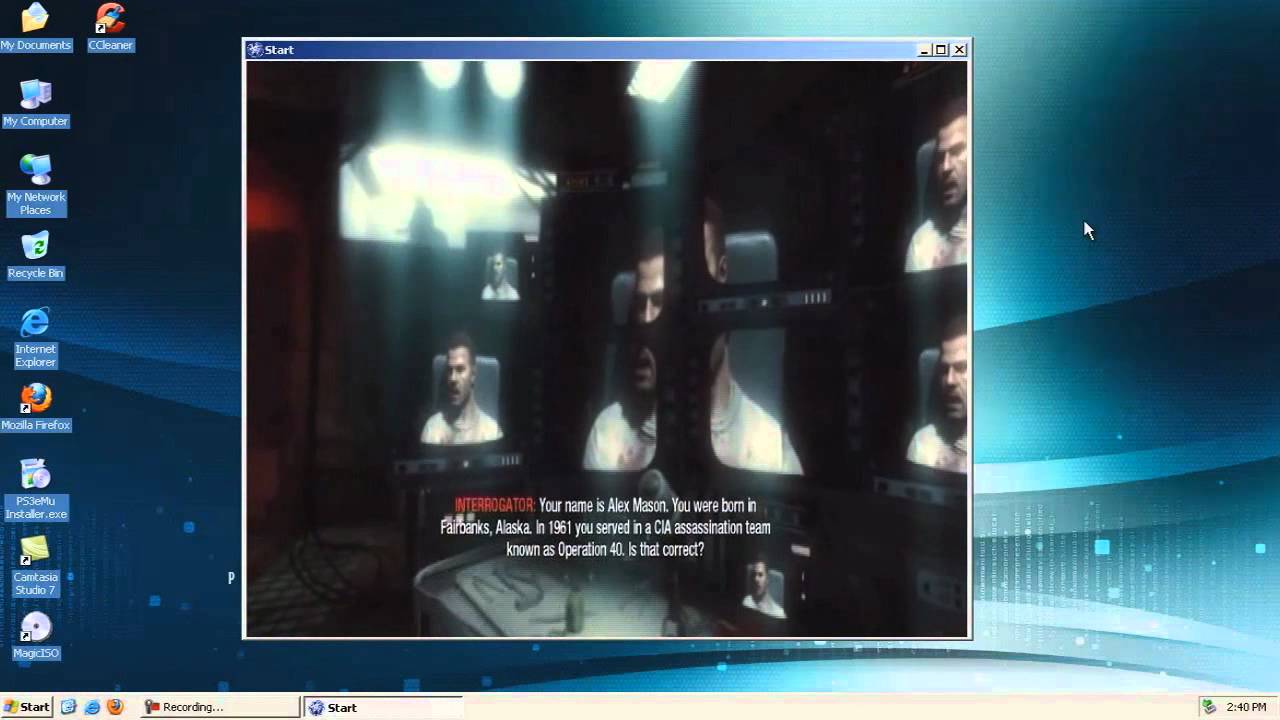Click the Start window title bar icon
1280x720 pixels.
click(x=255, y=50)
